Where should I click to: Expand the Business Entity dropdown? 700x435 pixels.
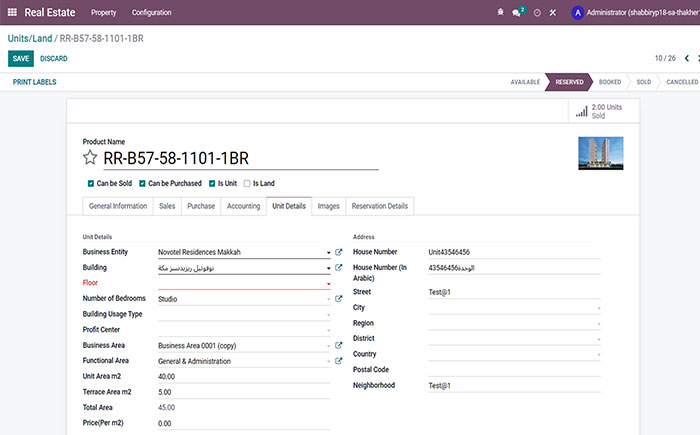pos(328,252)
